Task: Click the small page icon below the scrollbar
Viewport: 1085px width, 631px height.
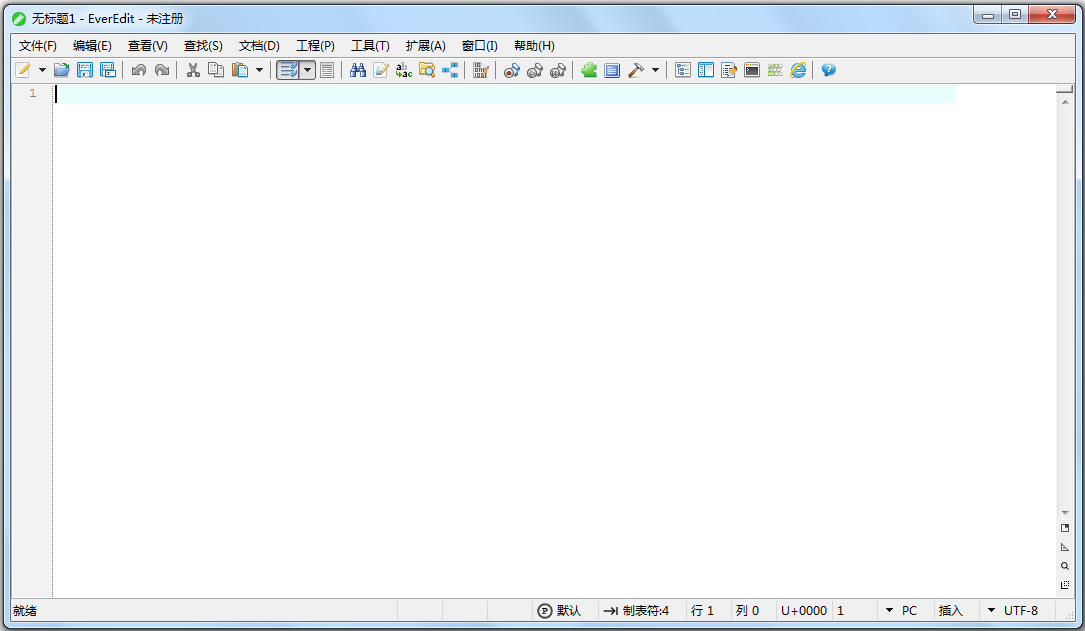Action: point(1065,529)
